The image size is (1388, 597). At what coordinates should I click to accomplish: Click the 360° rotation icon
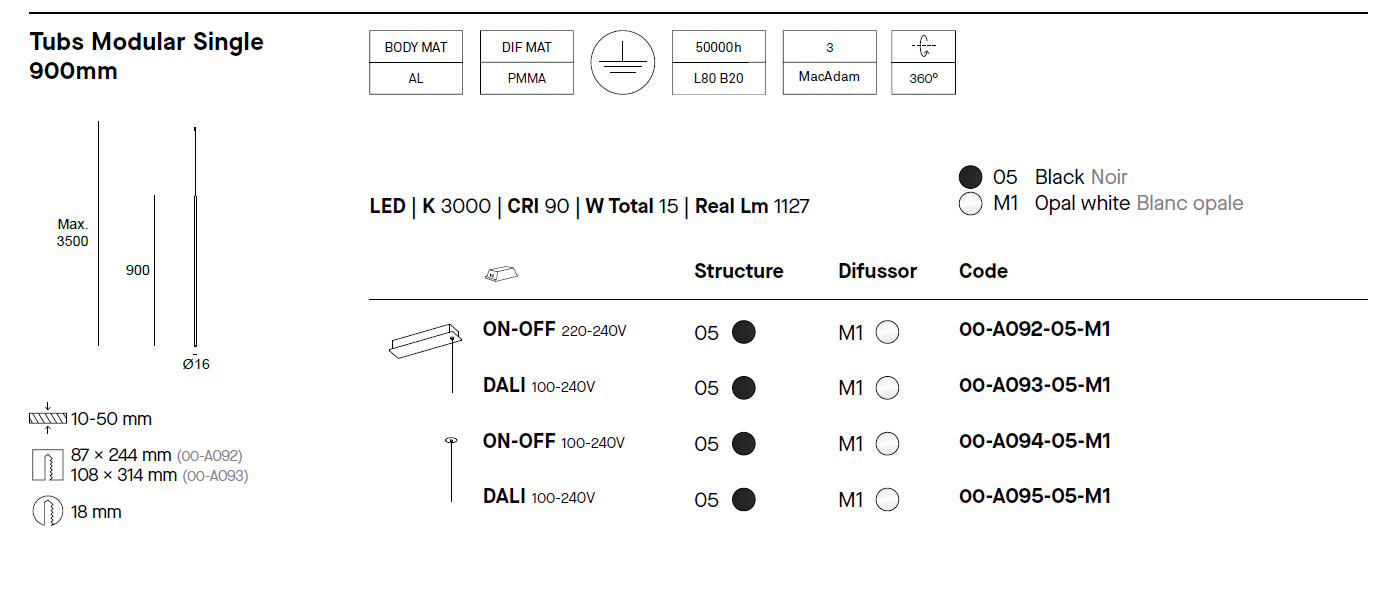pos(923,48)
